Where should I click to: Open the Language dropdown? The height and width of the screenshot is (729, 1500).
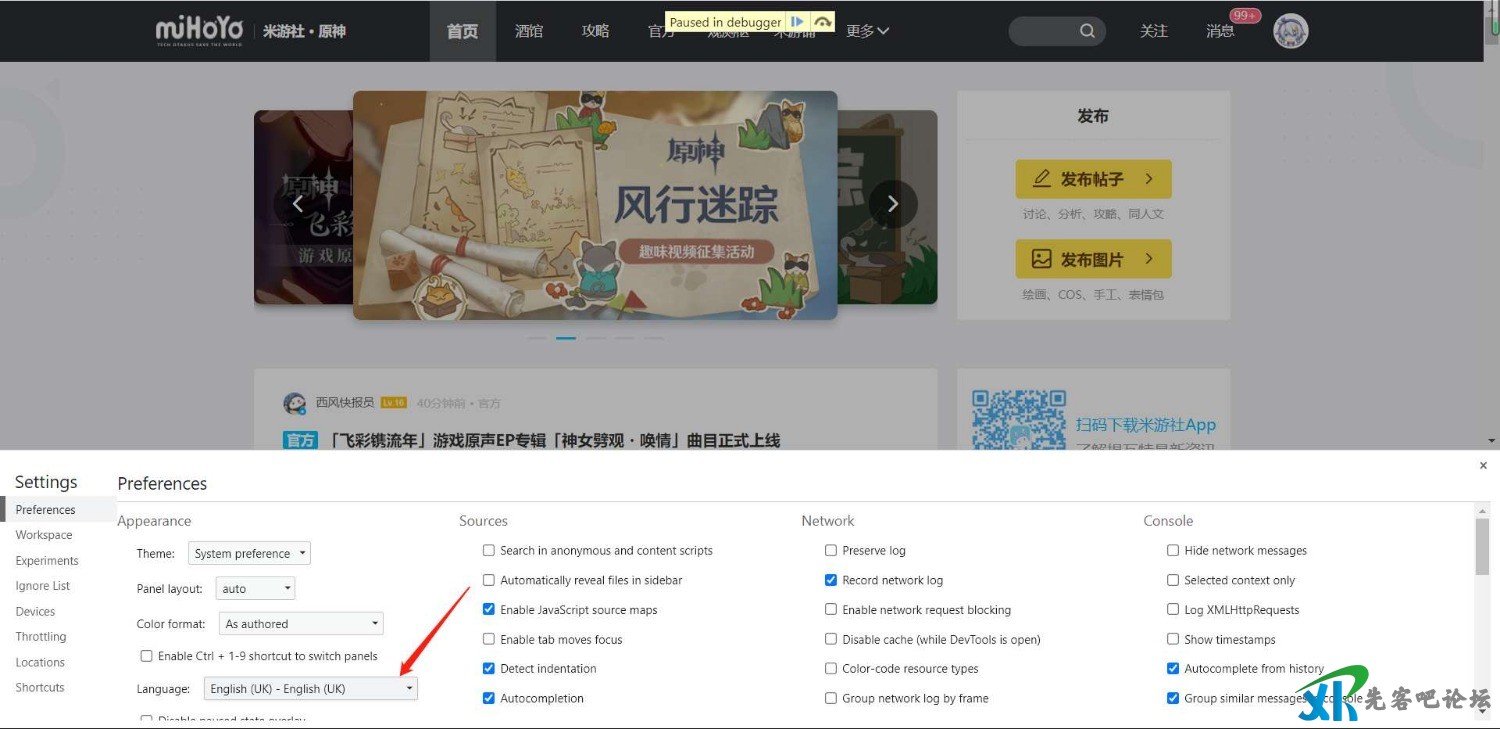click(310, 689)
